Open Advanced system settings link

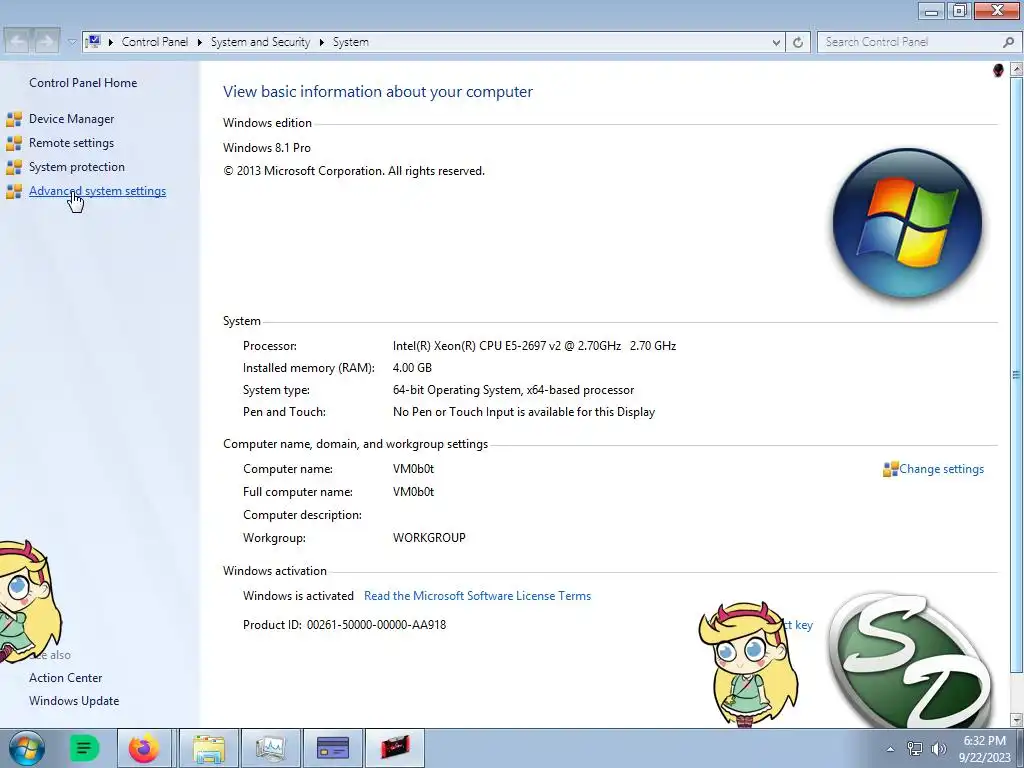click(97, 191)
